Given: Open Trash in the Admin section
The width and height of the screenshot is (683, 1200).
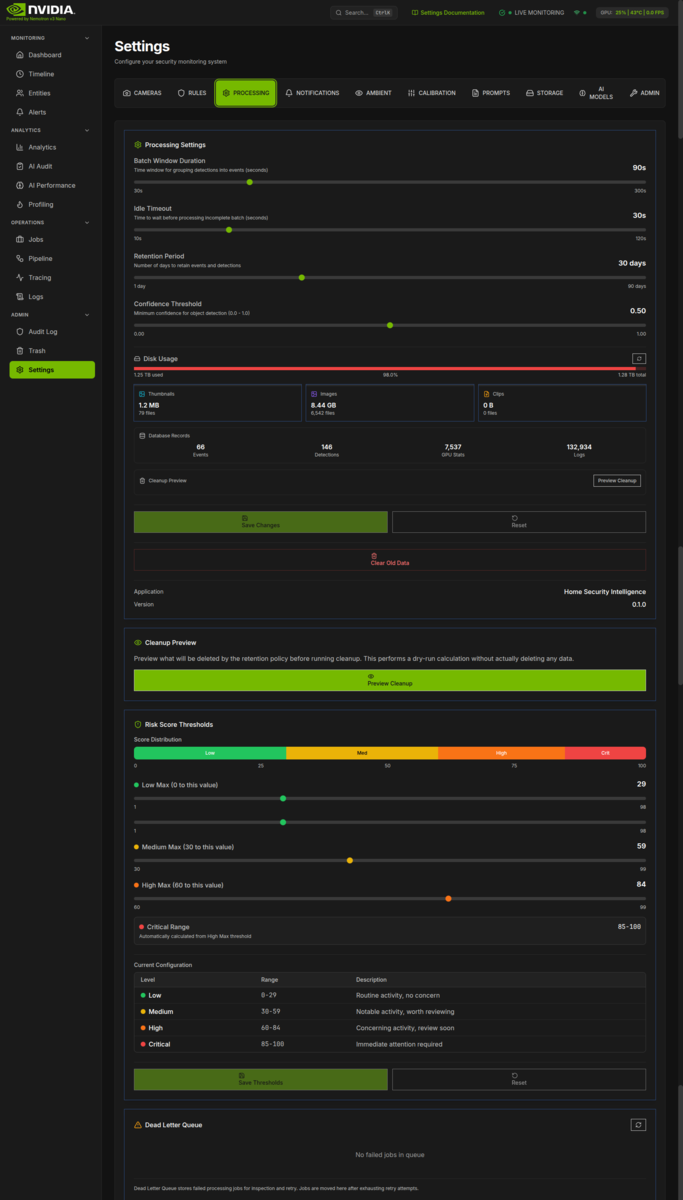Looking at the screenshot, I should pos(36,351).
